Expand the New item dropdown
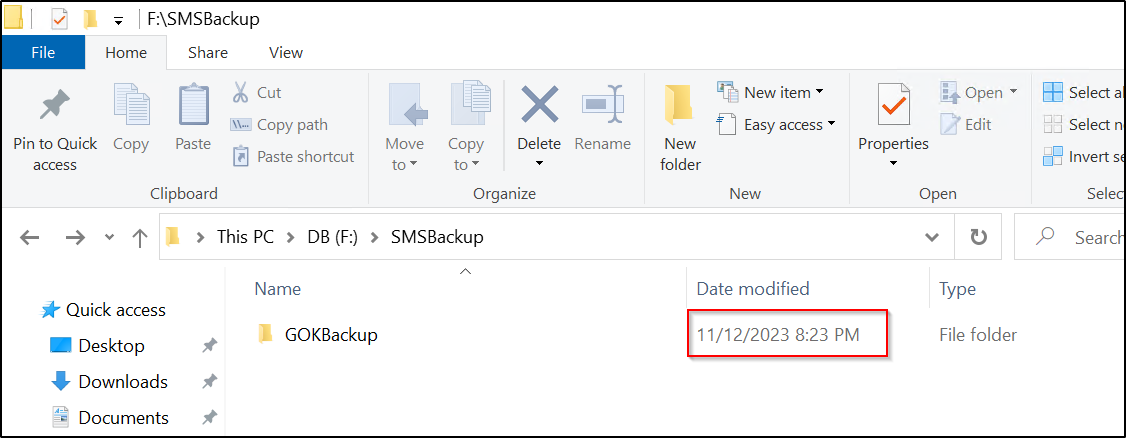This screenshot has width=1126, height=438. (770, 92)
